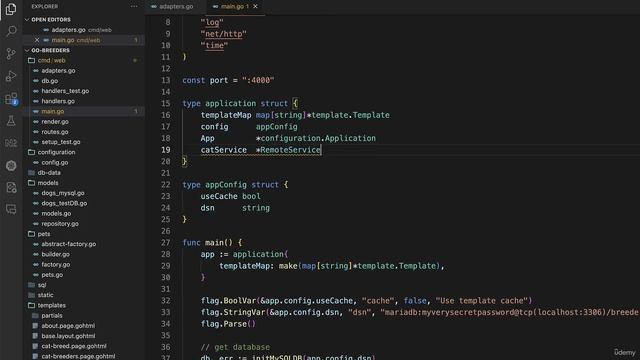
Task: Open dogs_testDB.go file
Action: (64, 203)
